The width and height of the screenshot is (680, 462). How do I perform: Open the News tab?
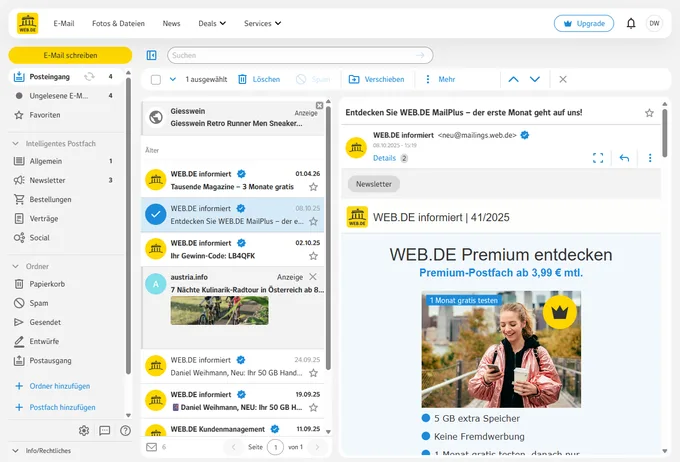coord(171,23)
